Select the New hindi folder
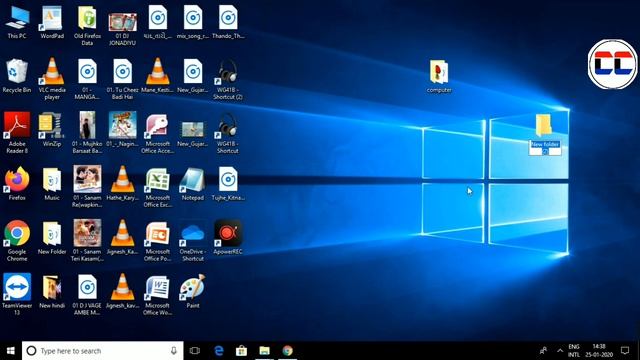The height and width of the screenshot is (360, 640). pos(52,292)
